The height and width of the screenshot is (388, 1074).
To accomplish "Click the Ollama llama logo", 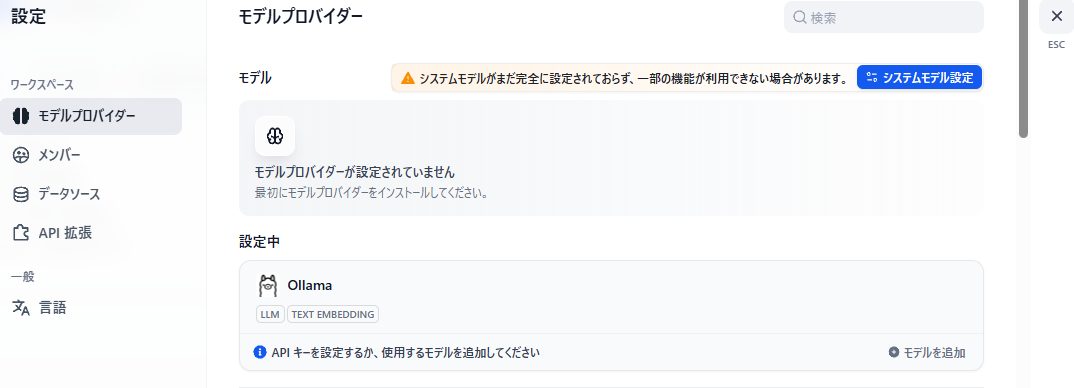I will tap(268, 285).
